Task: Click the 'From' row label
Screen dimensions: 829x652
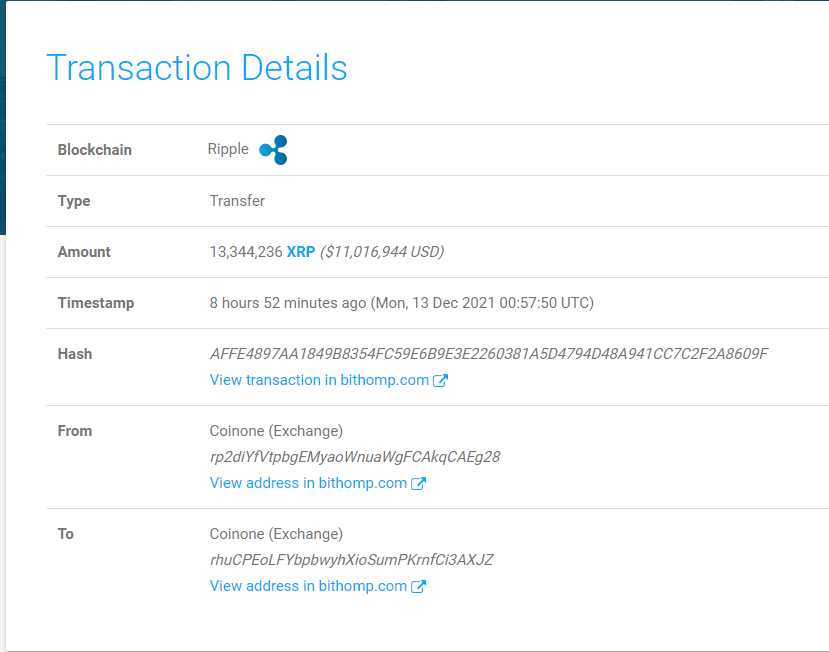Action: [75, 431]
